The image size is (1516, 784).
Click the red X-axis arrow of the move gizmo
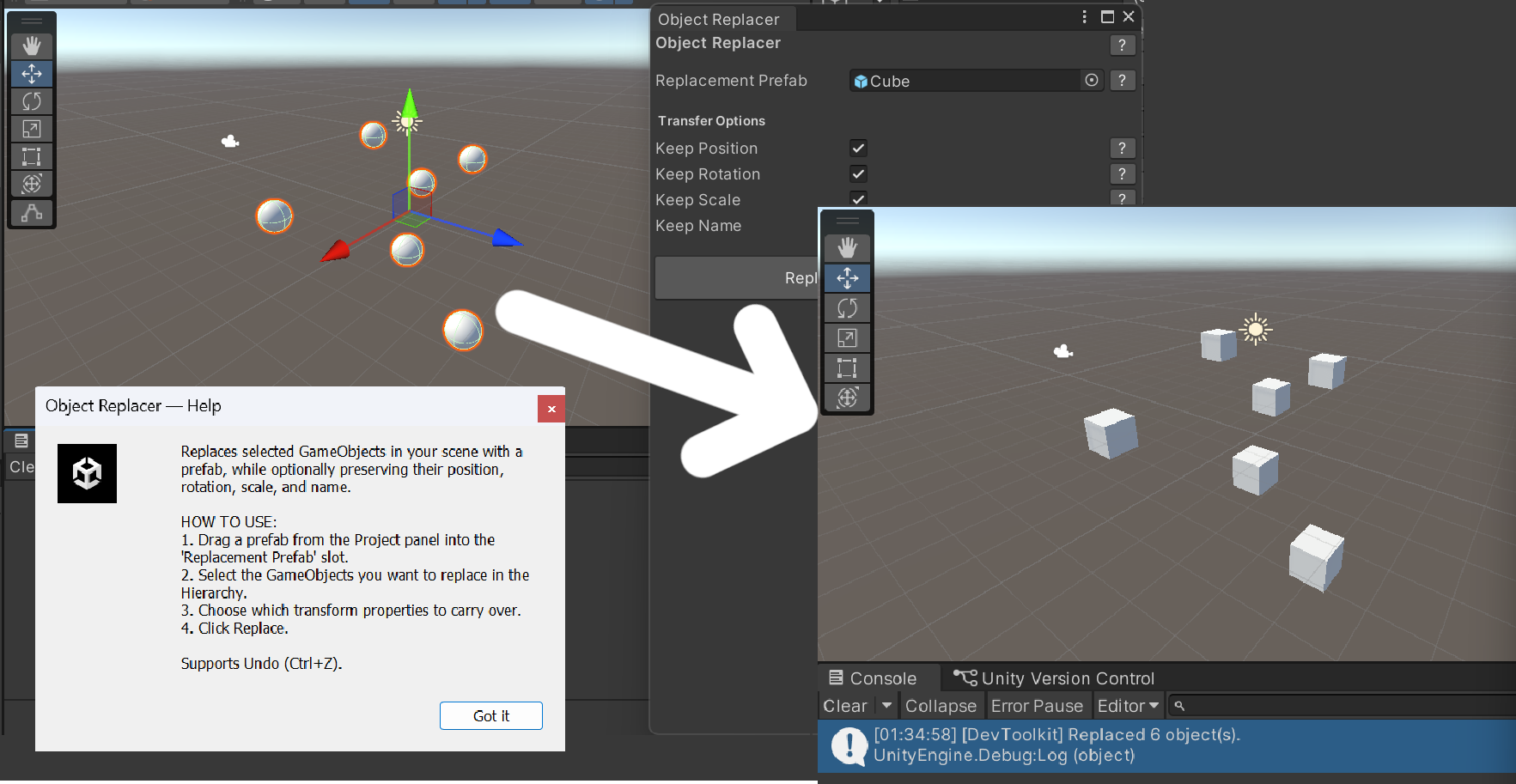(335, 251)
